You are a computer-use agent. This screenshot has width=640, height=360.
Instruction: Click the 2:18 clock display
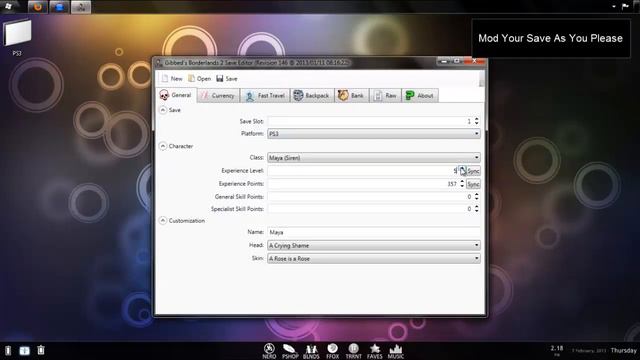point(557,350)
